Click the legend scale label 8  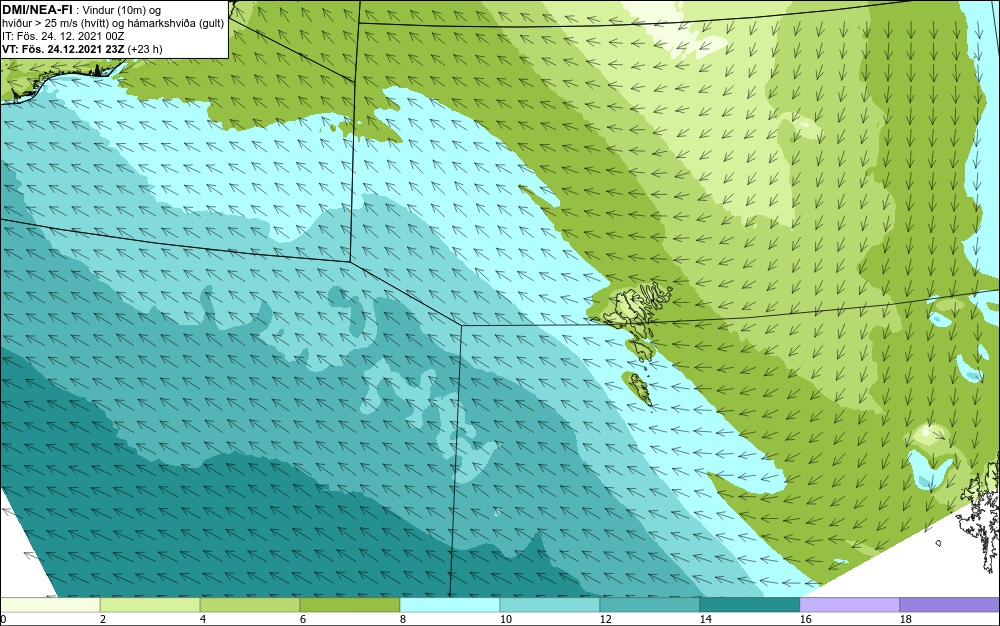tap(403, 619)
